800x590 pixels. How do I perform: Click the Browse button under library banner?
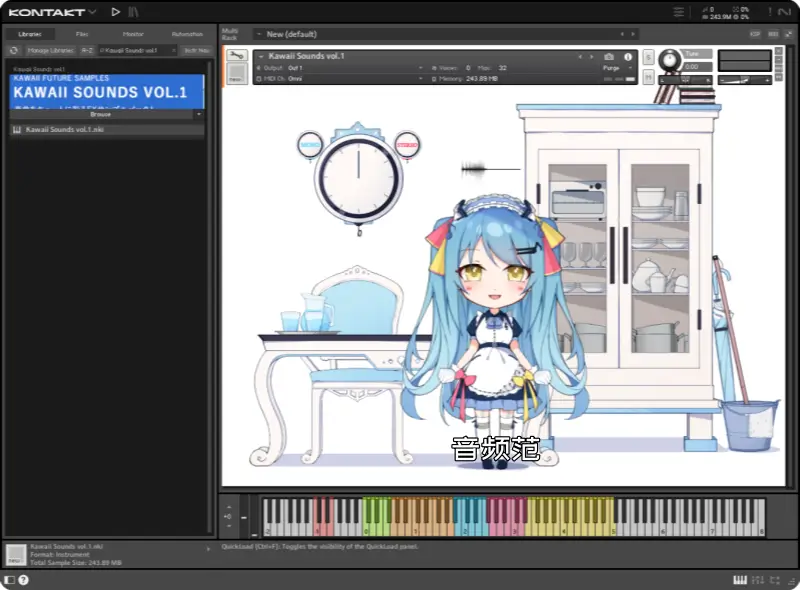(x=101, y=114)
